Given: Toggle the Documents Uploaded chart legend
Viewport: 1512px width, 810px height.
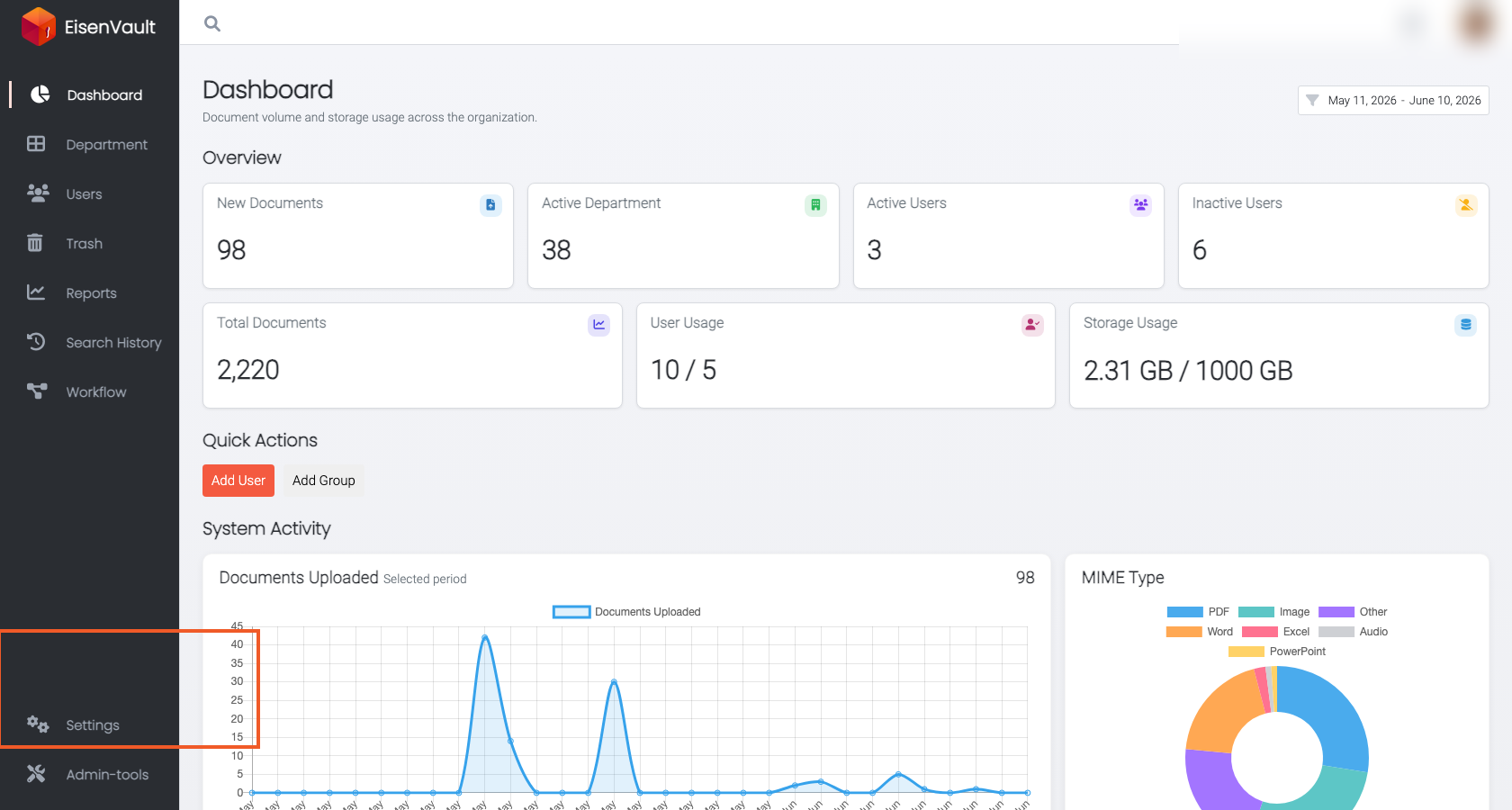Looking at the screenshot, I should pos(626,612).
